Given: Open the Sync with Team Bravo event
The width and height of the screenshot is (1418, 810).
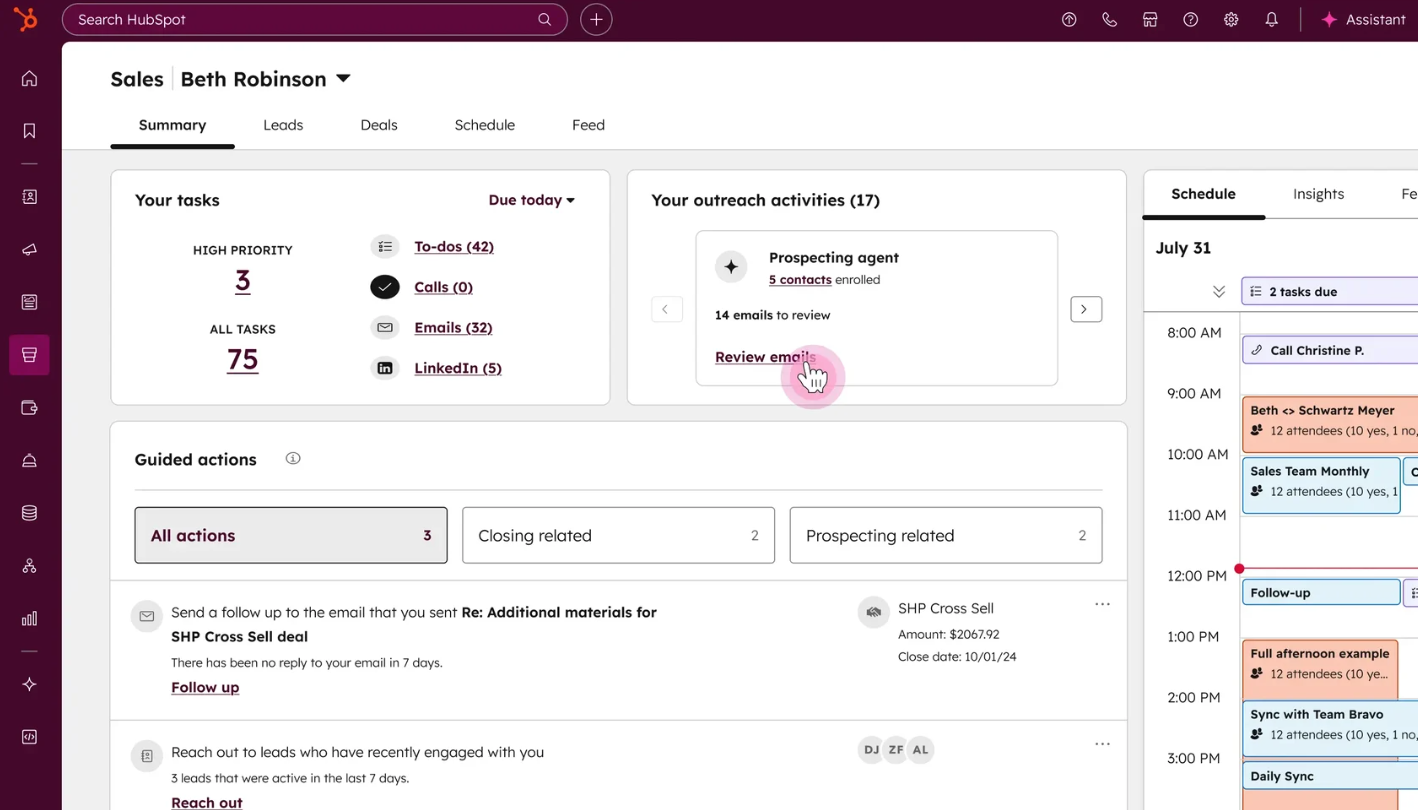Looking at the screenshot, I should coord(1330,729).
